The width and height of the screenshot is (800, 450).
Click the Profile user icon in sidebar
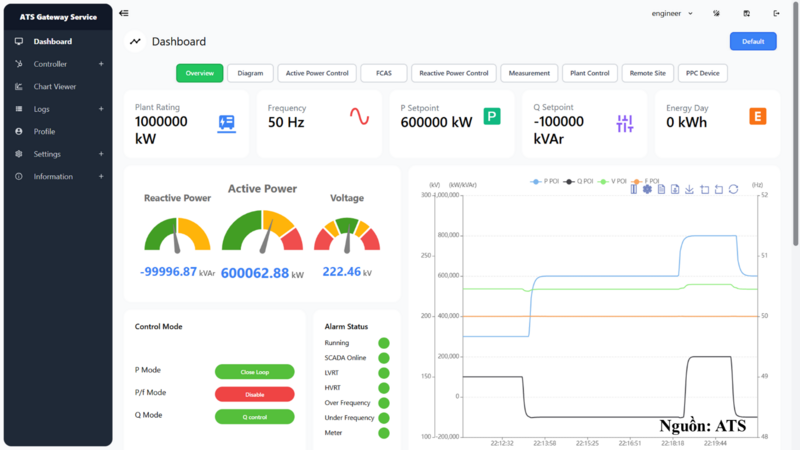click(19, 131)
